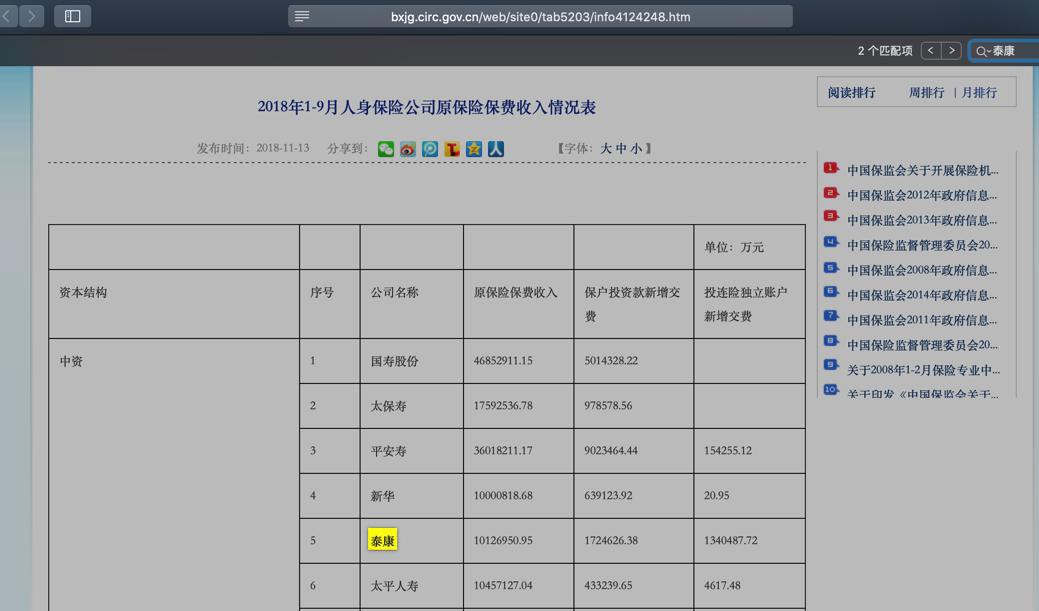Click blue rank 9 badge icon
The width and height of the screenshot is (1039, 611).
(x=831, y=364)
